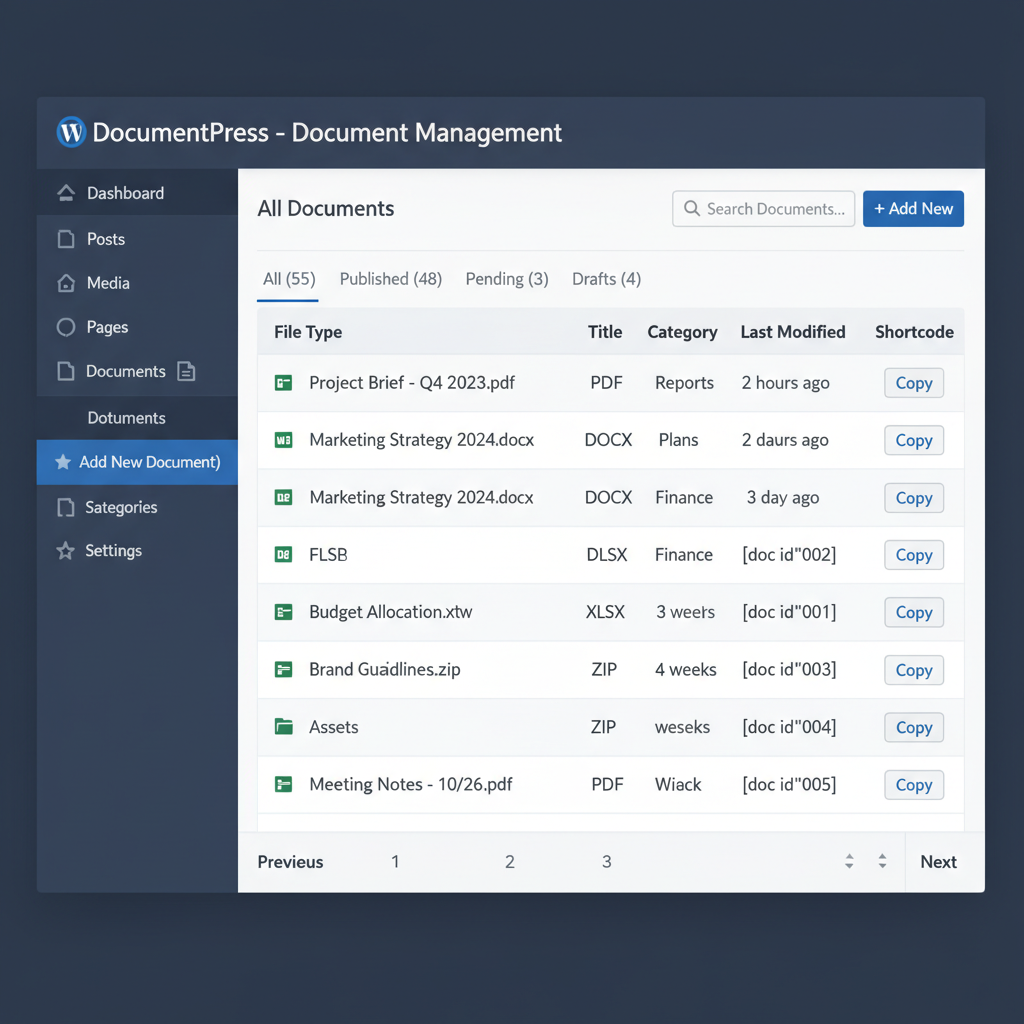Click the Settings star outline icon
Viewport: 1024px width, 1024px height.
(63, 550)
